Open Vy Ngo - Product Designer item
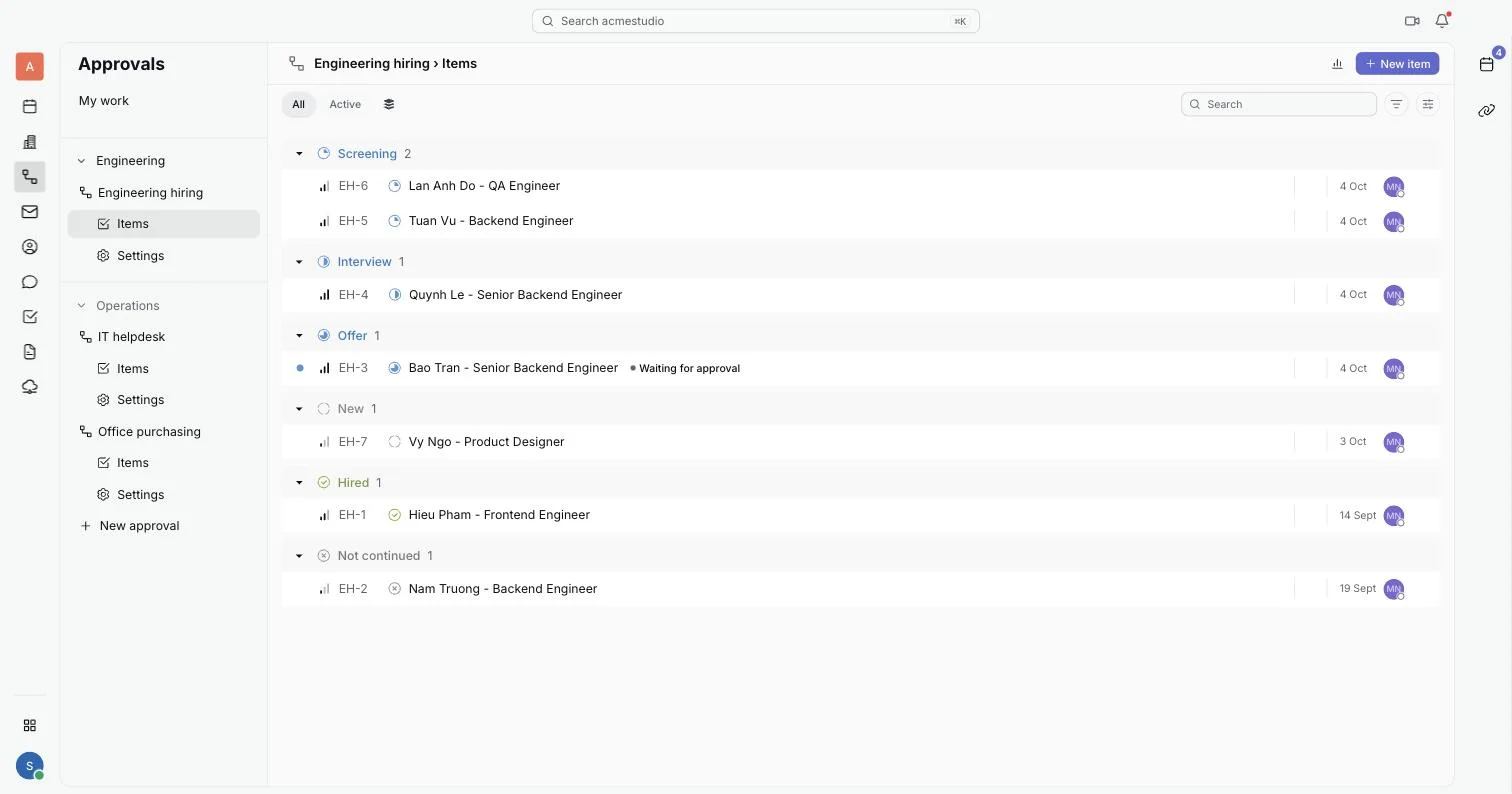The width and height of the screenshot is (1512, 794). click(x=486, y=442)
